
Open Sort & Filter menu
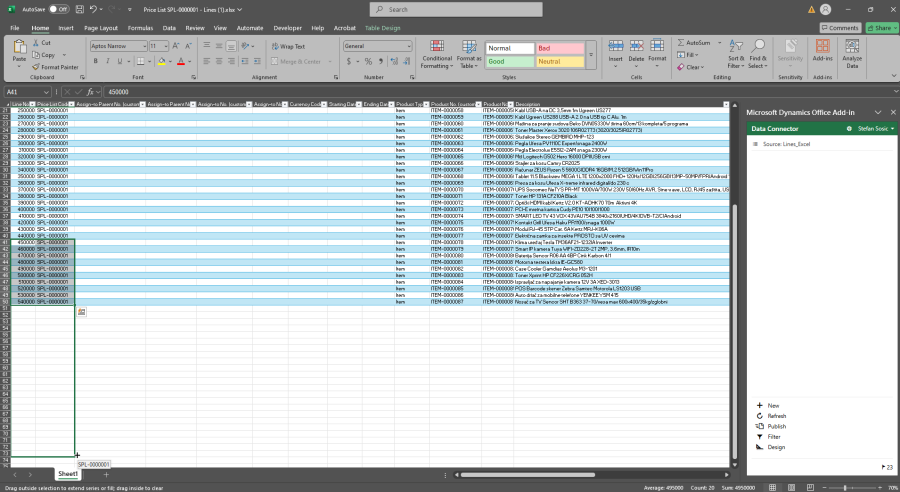[x=736, y=55]
